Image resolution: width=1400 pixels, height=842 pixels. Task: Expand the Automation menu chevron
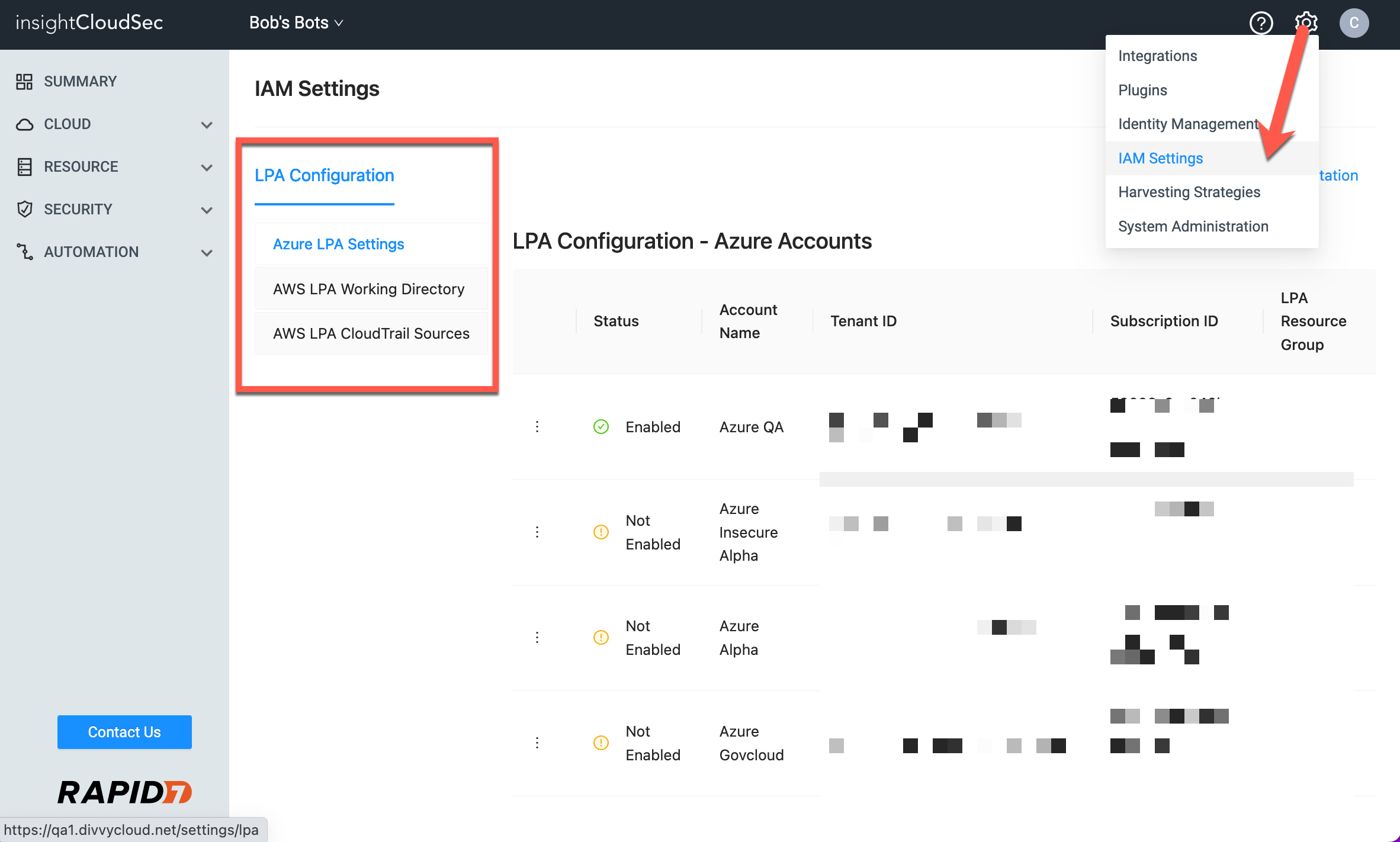coord(207,253)
